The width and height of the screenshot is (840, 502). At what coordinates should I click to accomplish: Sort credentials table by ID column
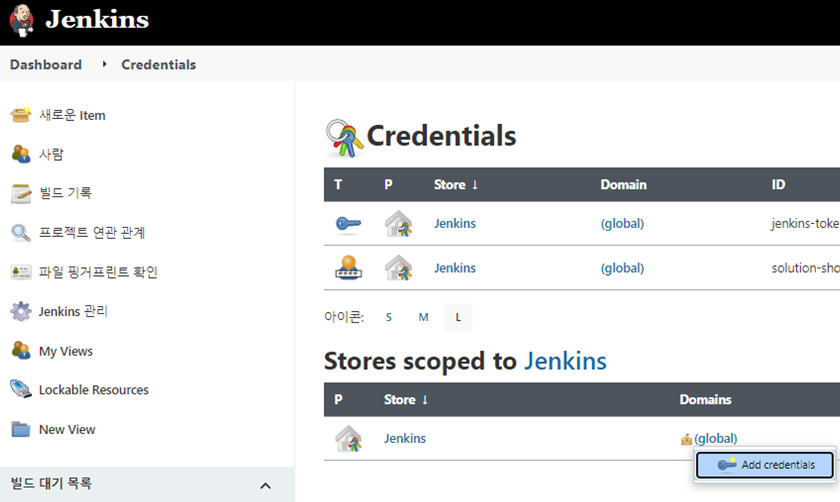point(778,185)
